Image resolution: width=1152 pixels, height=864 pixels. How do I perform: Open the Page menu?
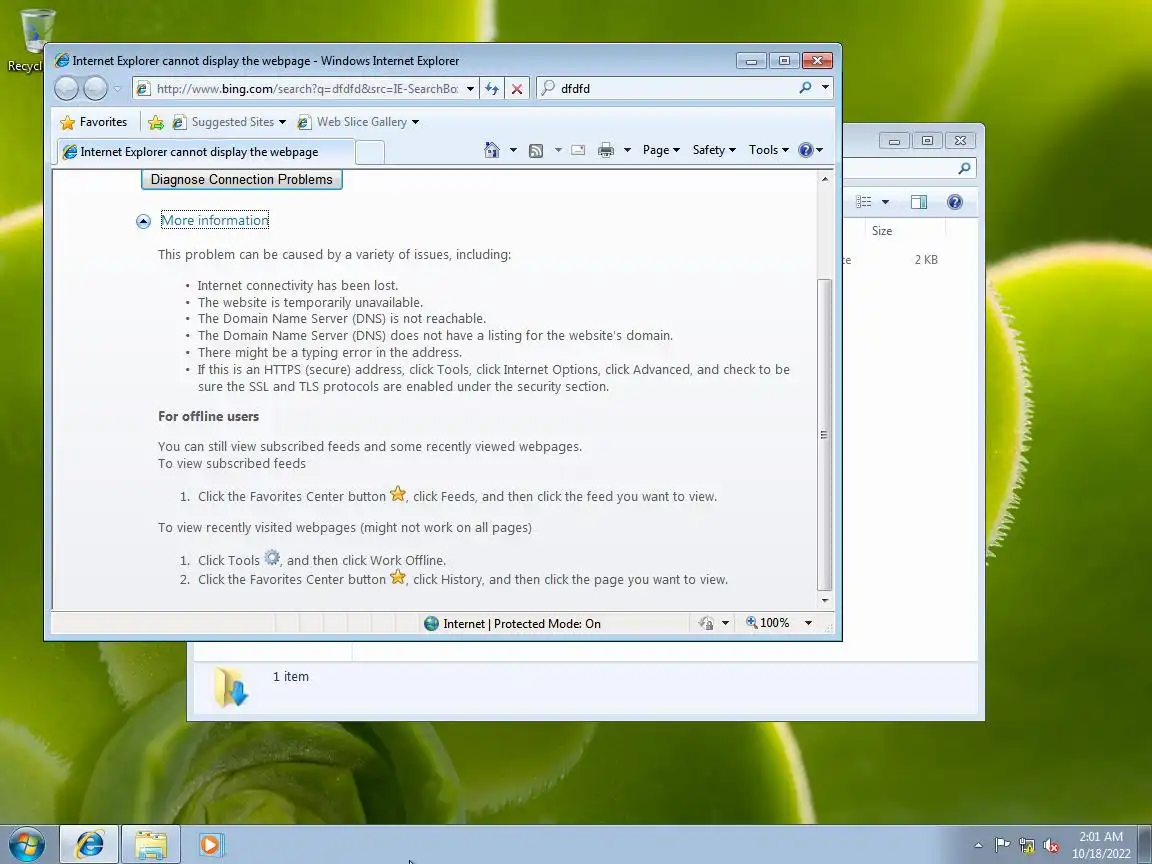(660, 150)
